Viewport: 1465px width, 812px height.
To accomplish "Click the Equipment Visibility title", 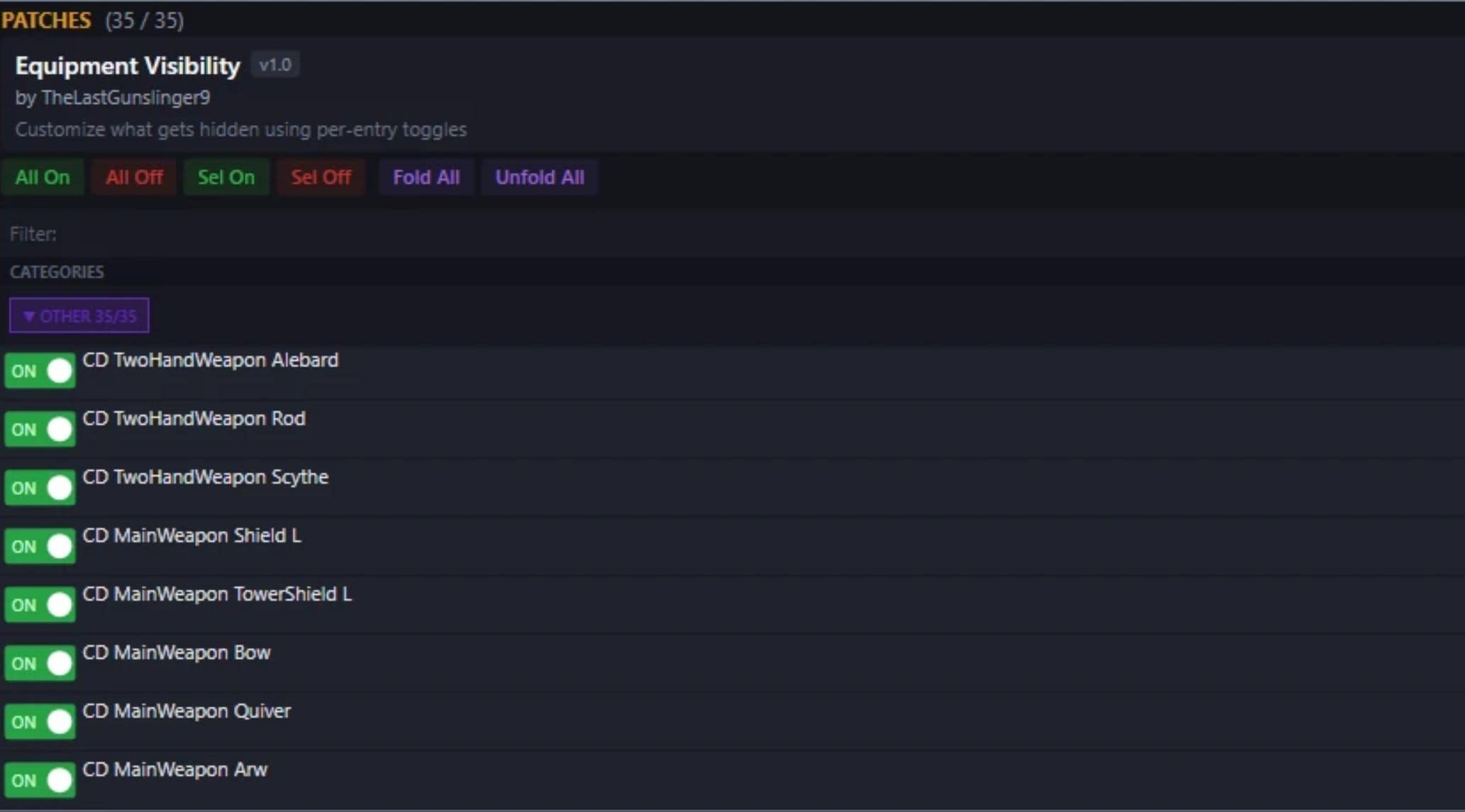I will click(128, 66).
